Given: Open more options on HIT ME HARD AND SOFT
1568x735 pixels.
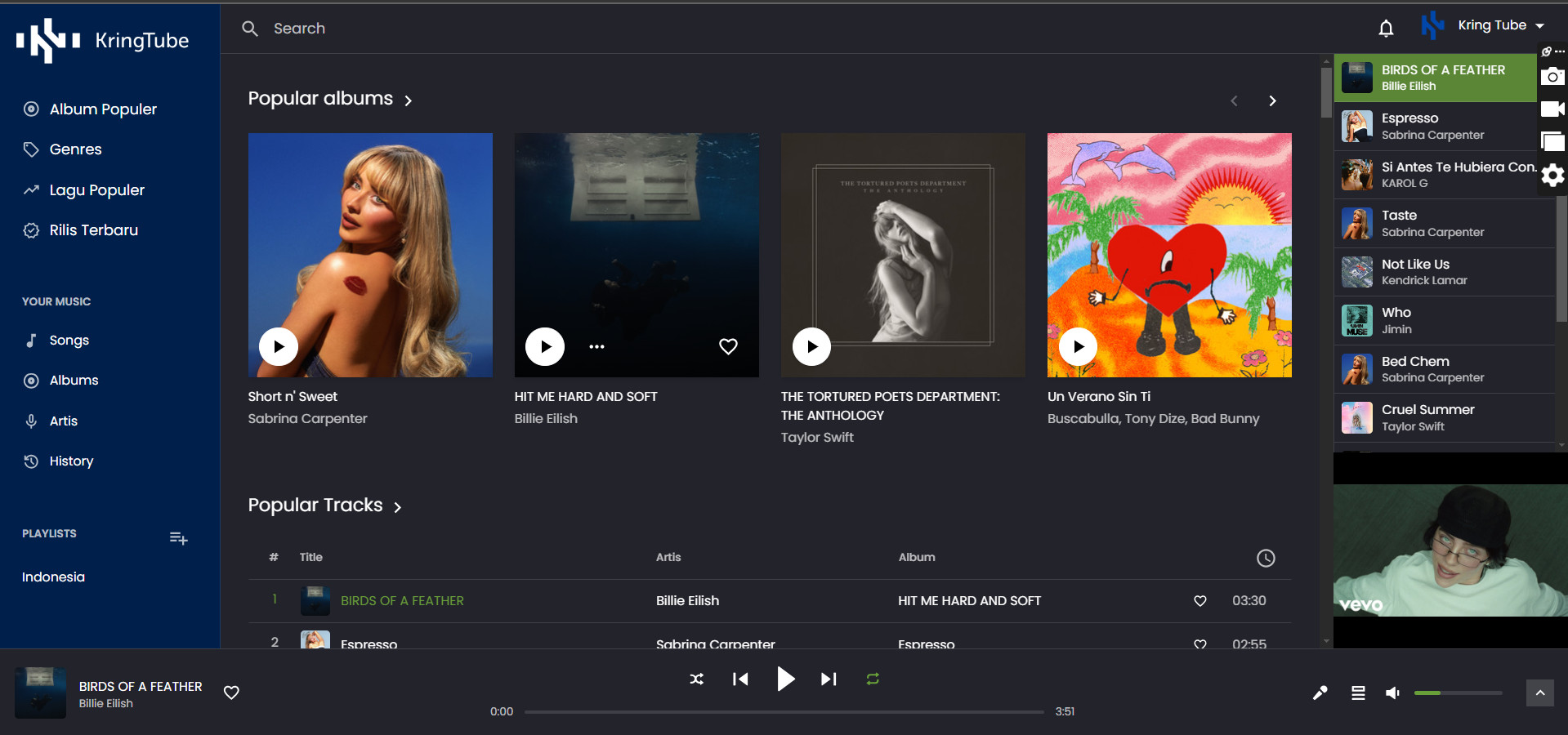Looking at the screenshot, I should (597, 346).
